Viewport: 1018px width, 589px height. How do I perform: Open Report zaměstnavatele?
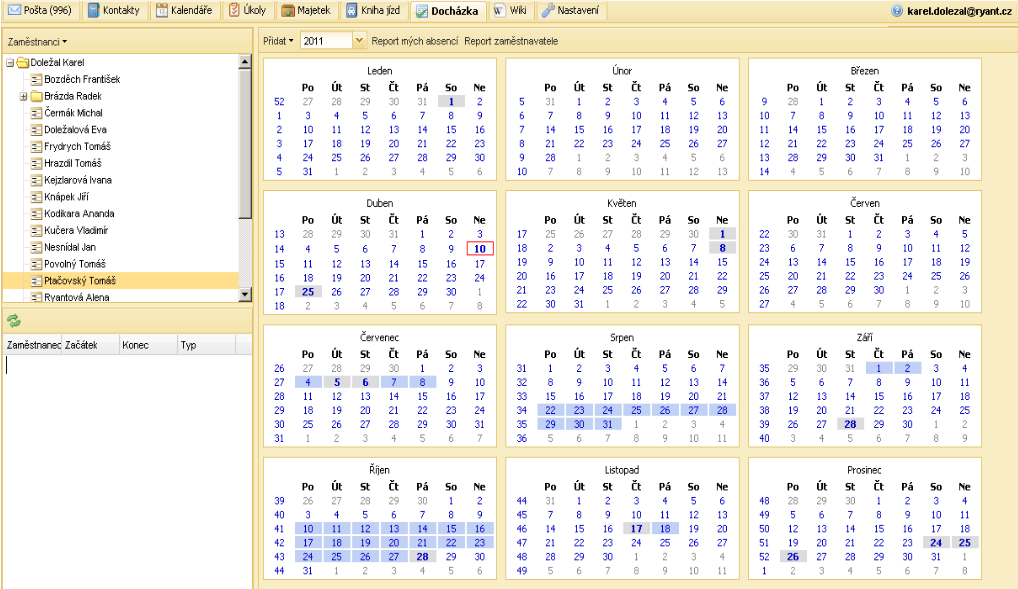click(511, 41)
